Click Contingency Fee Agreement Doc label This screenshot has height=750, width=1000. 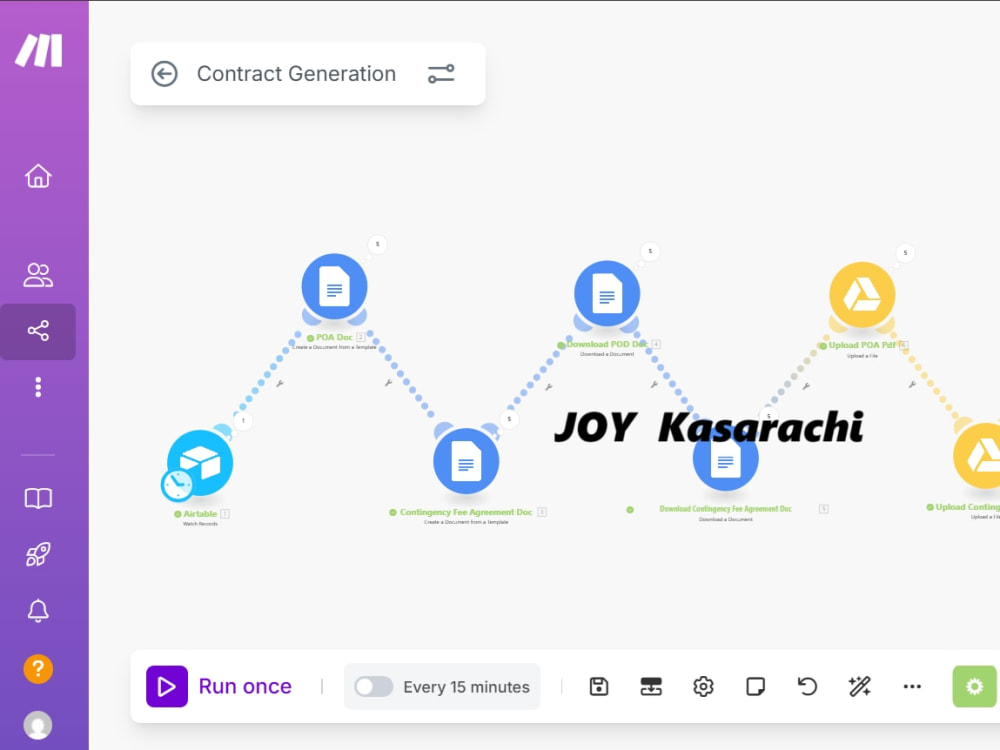tap(466, 512)
